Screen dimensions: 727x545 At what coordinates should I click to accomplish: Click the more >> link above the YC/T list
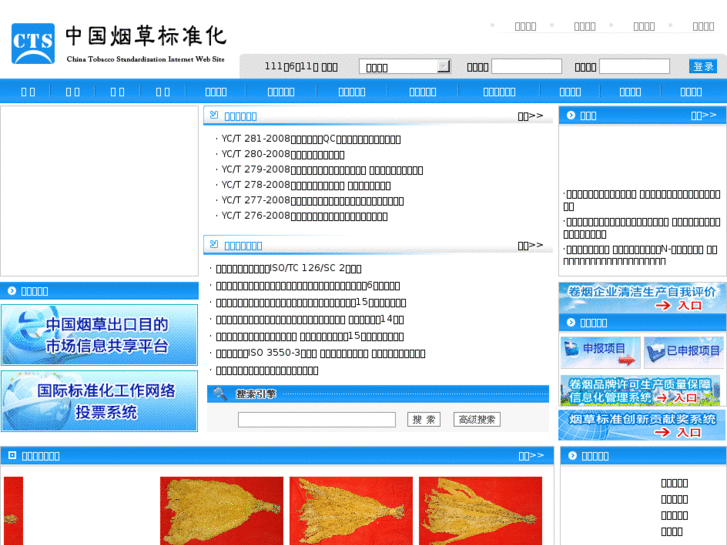[x=530, y=115]
